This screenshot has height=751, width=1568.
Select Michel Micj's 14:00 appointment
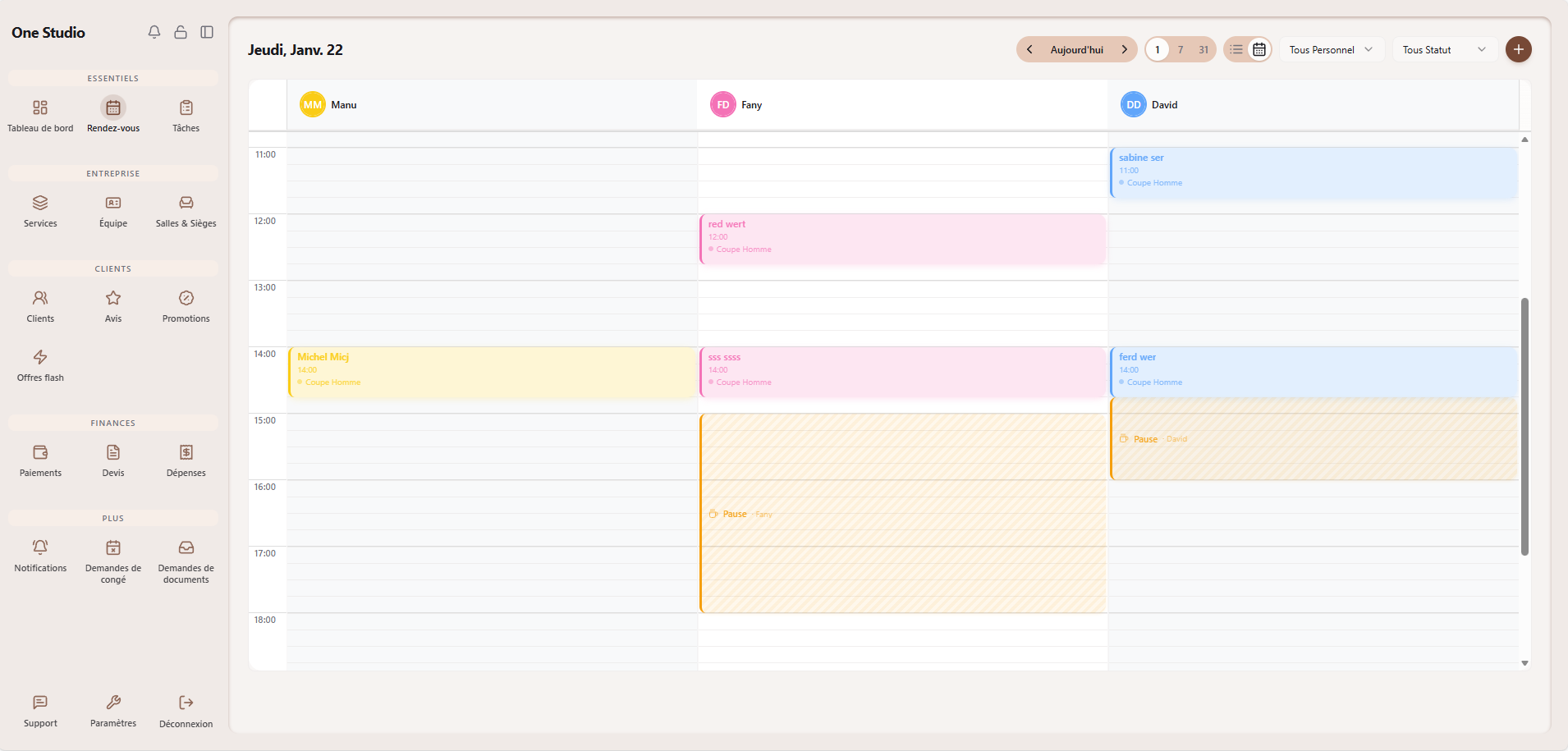[491, 372]
